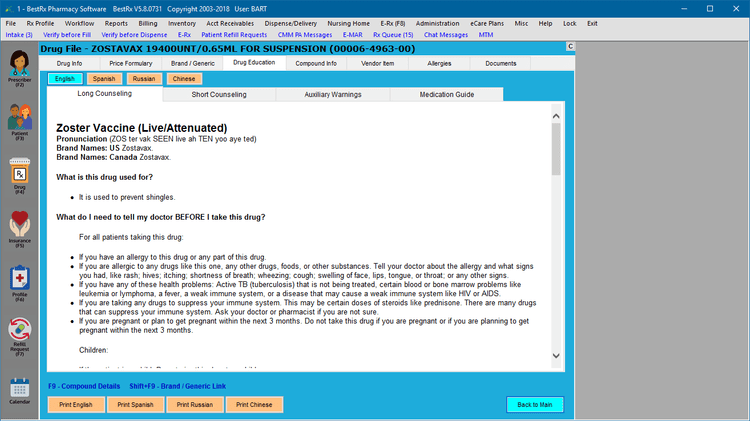
Task: Open the Drug (F4) sidebar icon
Action: (20, 176)
